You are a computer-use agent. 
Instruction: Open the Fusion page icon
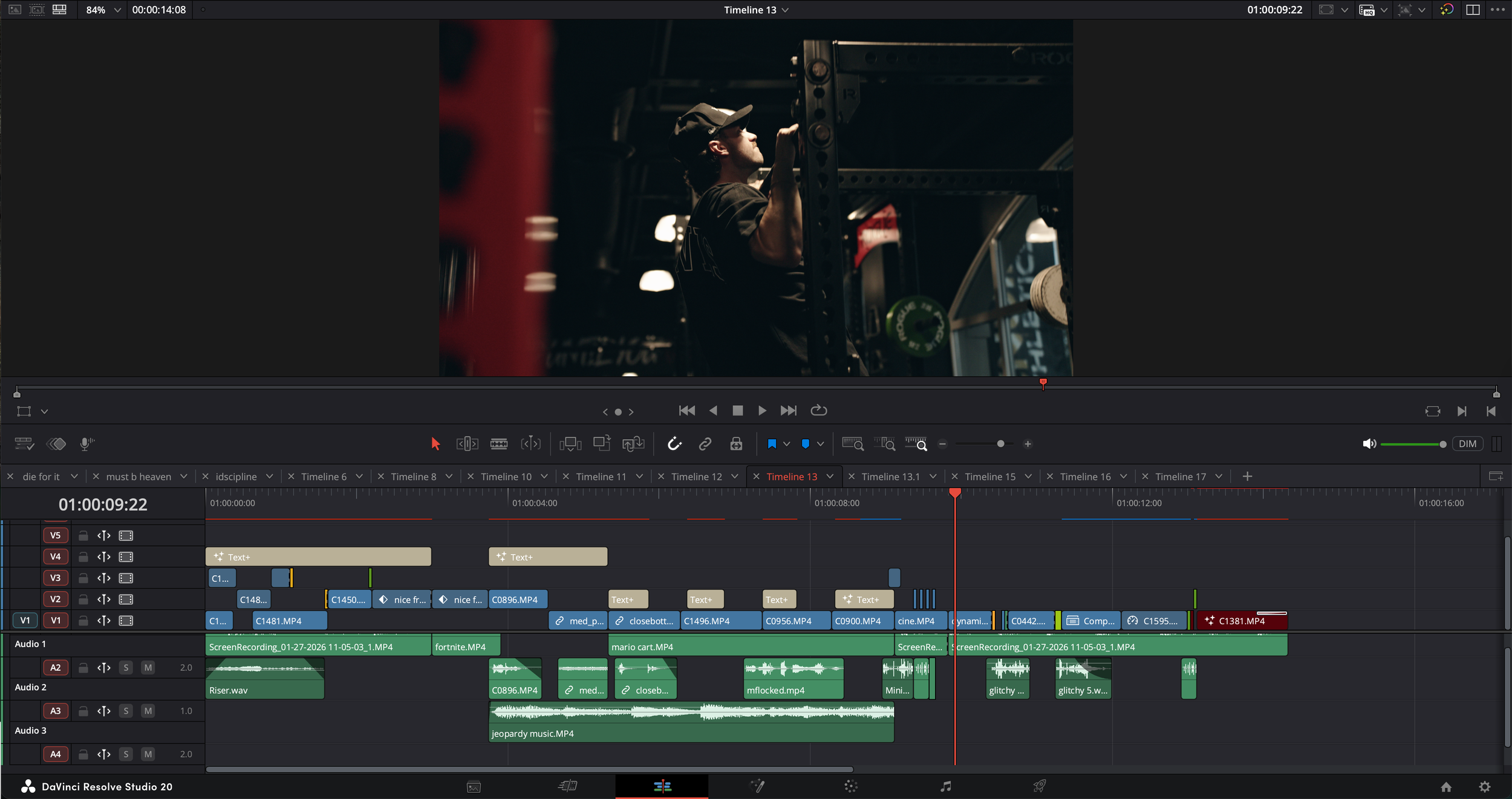[757, 786]
